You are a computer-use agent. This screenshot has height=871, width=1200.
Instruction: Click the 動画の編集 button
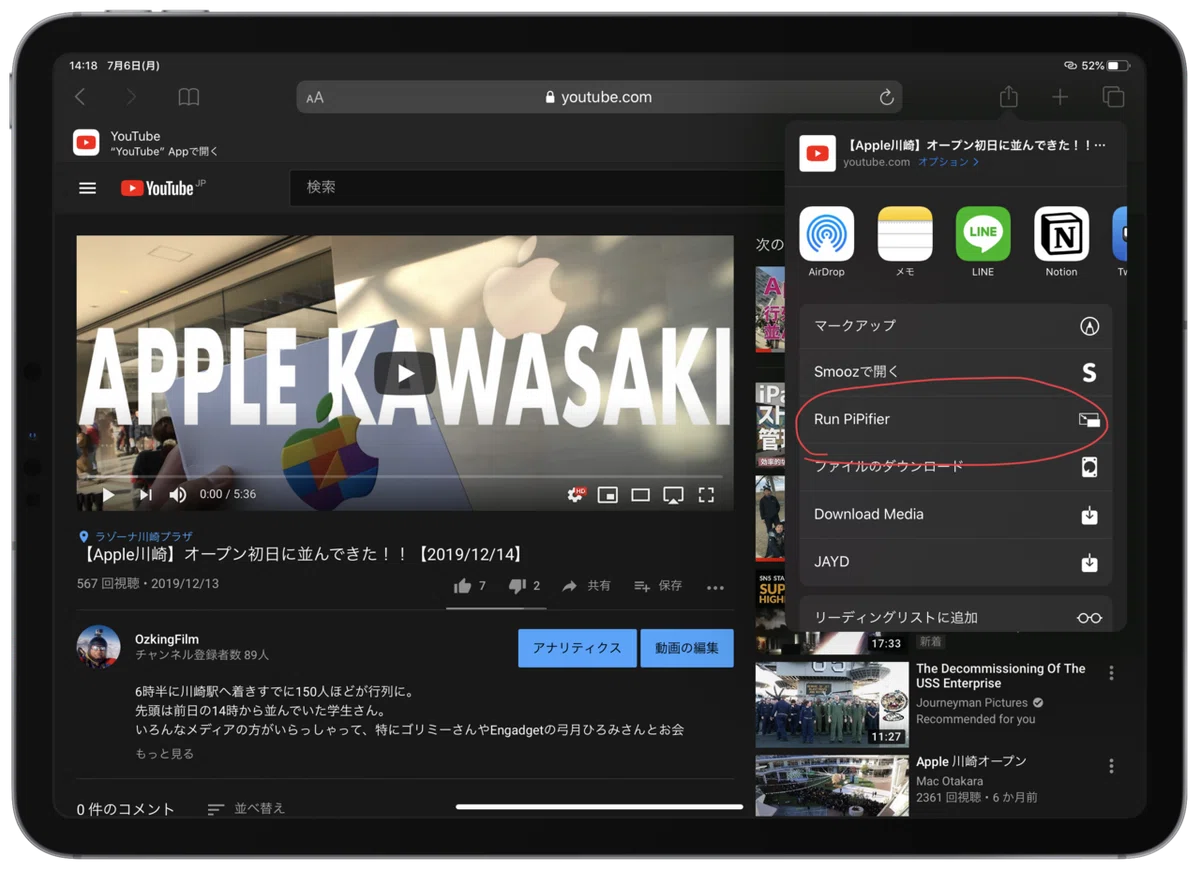coord(687,648)
